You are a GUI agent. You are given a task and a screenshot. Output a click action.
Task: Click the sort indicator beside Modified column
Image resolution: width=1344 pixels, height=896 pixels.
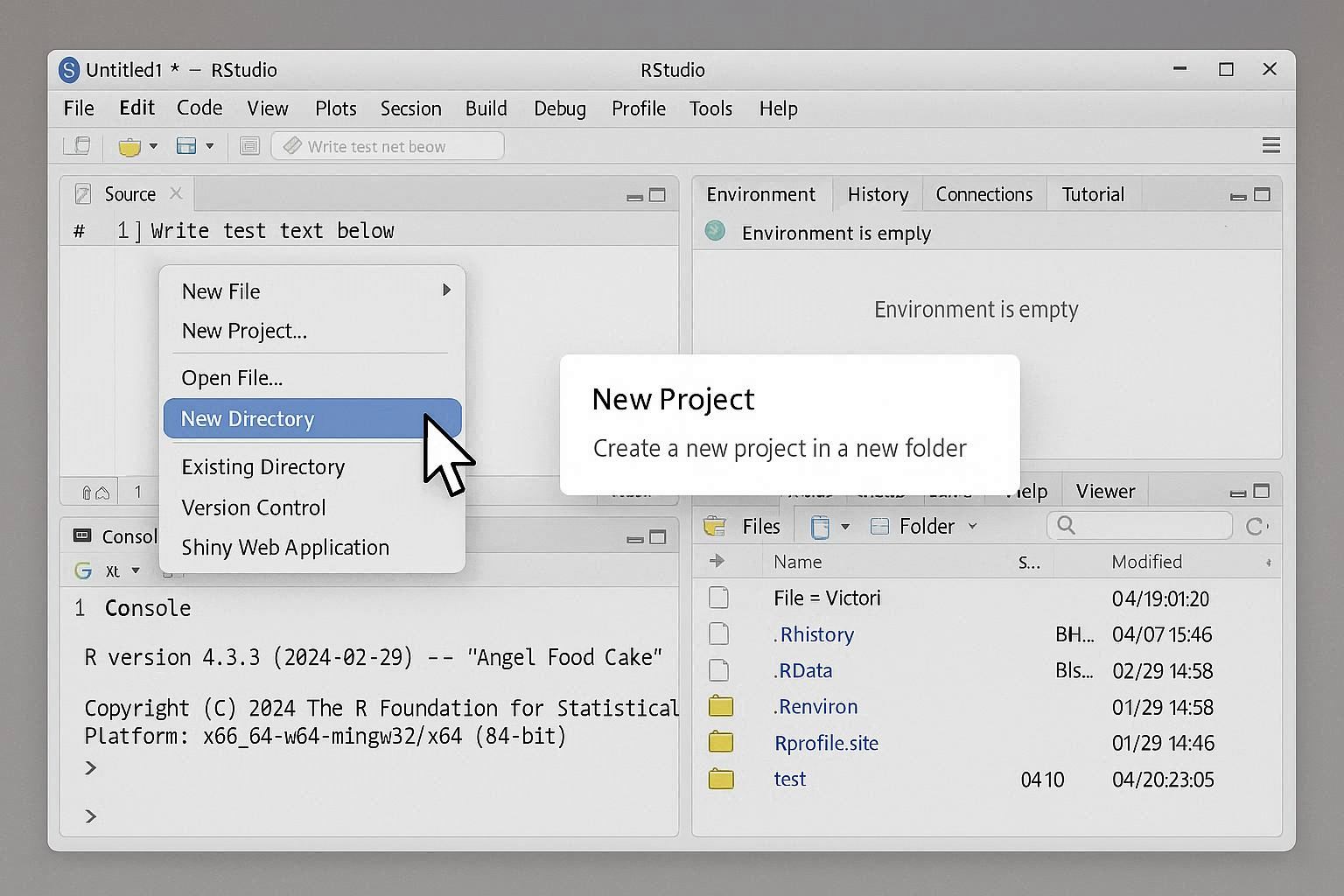pyautogui.click(x=1268, y=561)
